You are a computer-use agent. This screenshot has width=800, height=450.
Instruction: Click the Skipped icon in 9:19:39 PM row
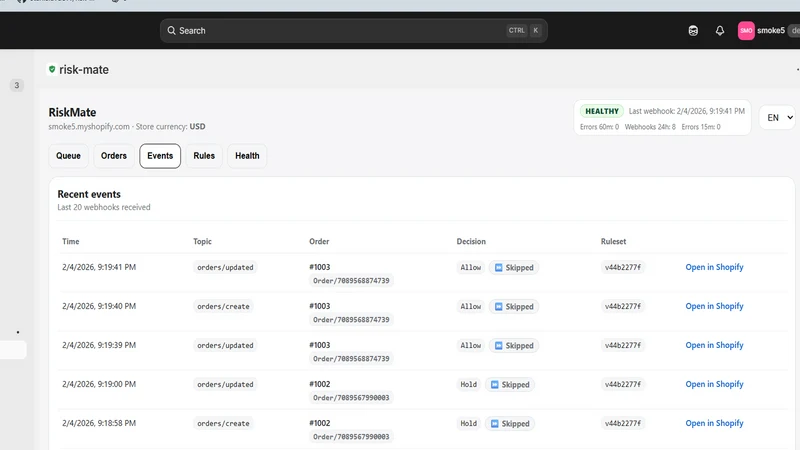tap(498, 345)
